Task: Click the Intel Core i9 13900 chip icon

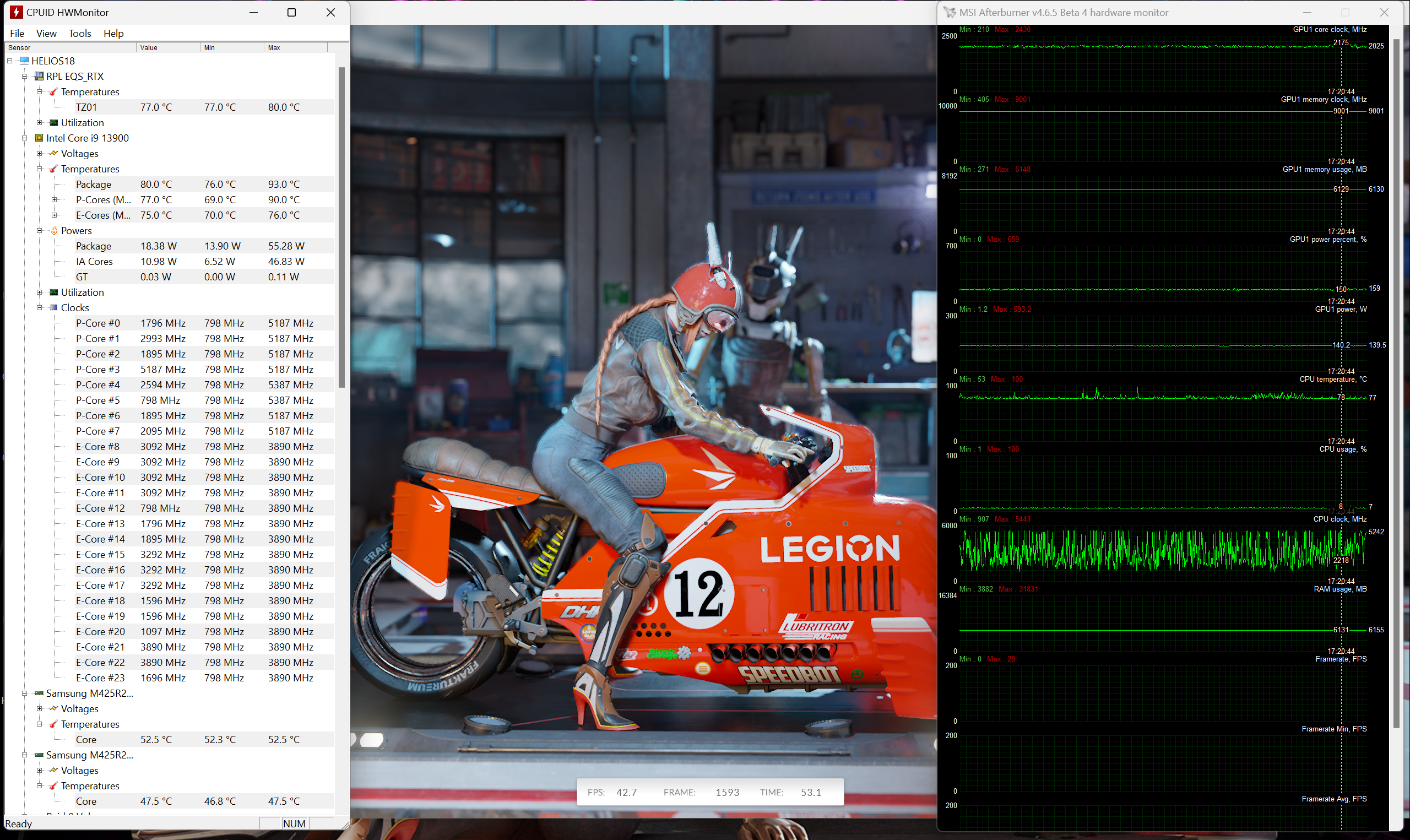Action: click(x=39, y=138)
